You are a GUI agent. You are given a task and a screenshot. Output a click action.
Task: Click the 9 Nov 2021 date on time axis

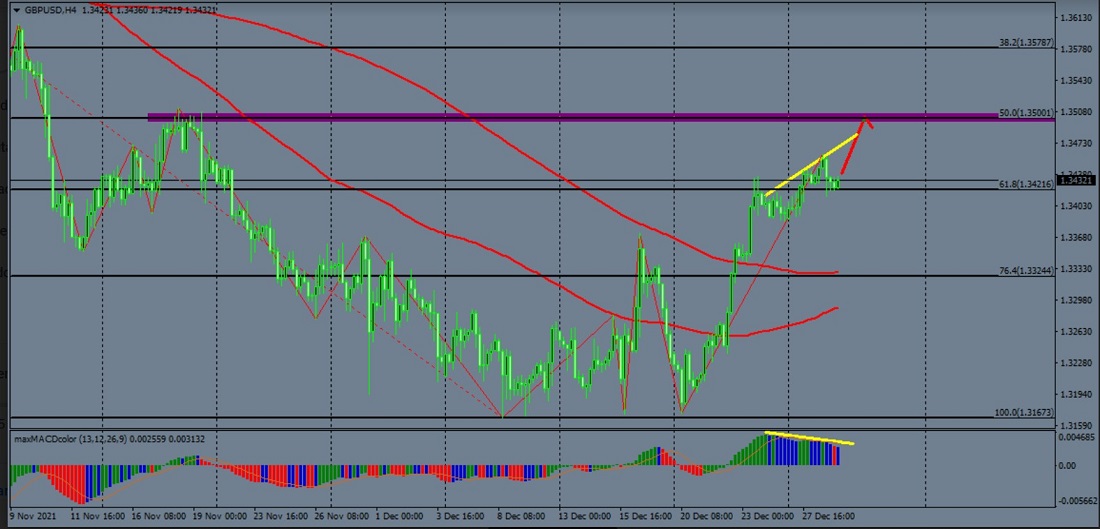click(33, 516)
